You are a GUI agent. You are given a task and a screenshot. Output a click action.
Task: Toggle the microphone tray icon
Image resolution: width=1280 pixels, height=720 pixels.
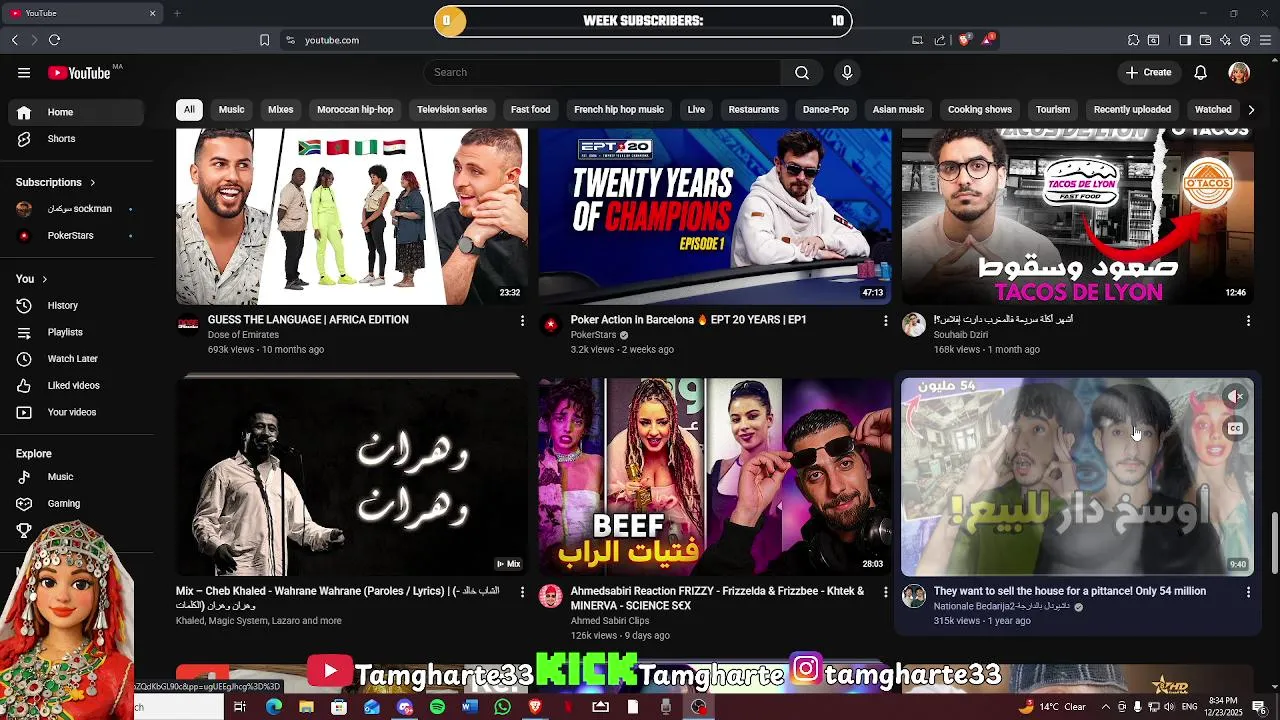click(x=1138, y=707)
